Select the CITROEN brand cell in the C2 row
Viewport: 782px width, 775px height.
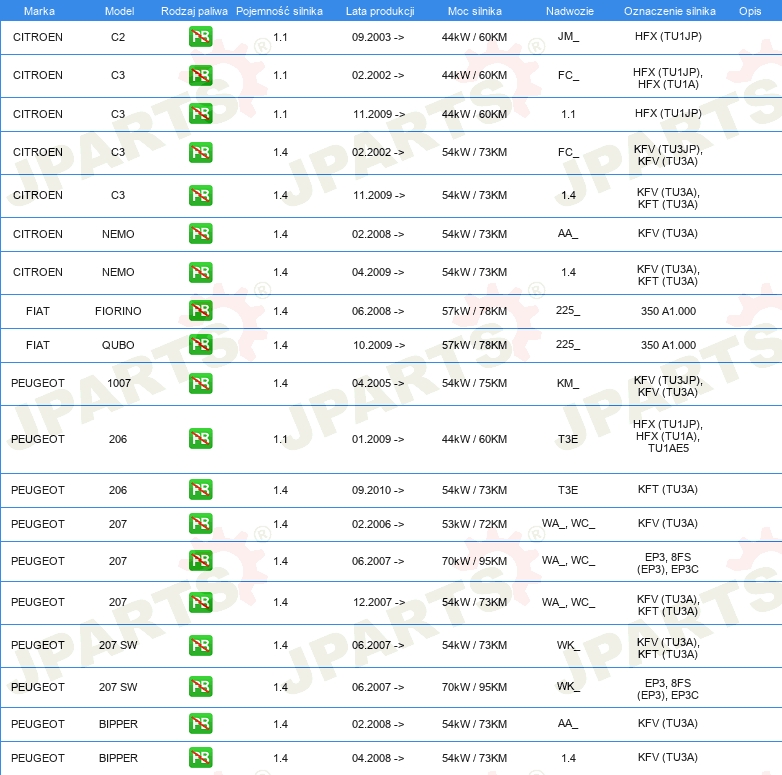pos(37,37)
